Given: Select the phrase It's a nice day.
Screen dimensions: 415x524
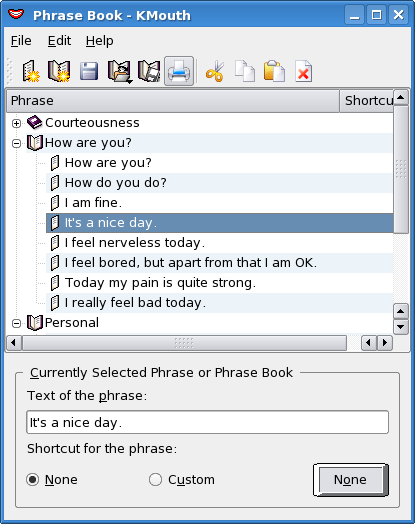Looking at the screenshot, I should tap(219, 223).
